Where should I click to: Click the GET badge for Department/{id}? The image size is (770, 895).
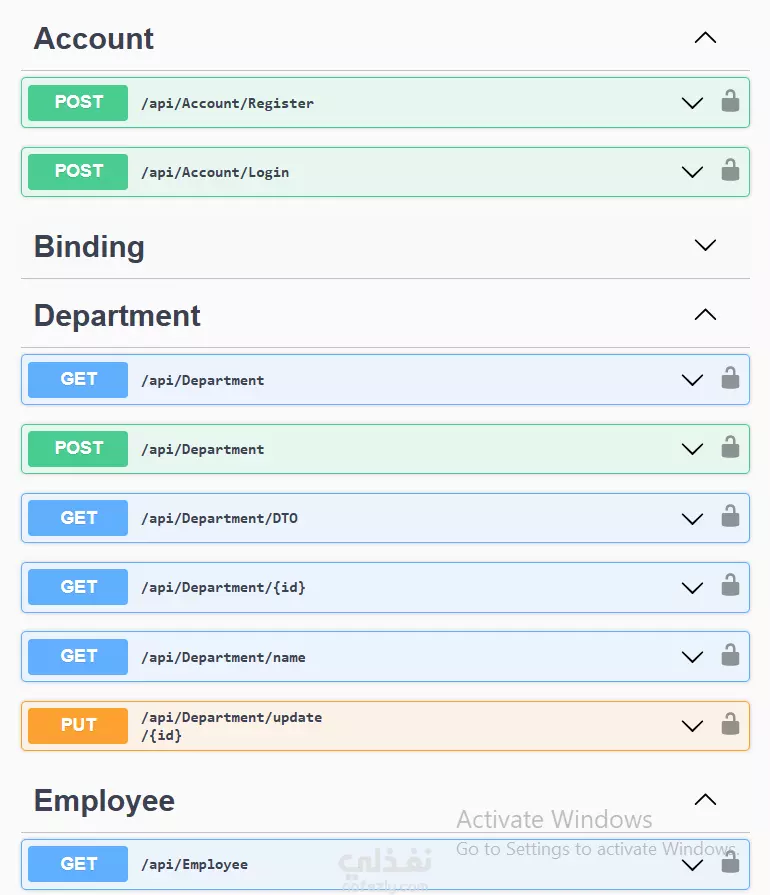78,587
